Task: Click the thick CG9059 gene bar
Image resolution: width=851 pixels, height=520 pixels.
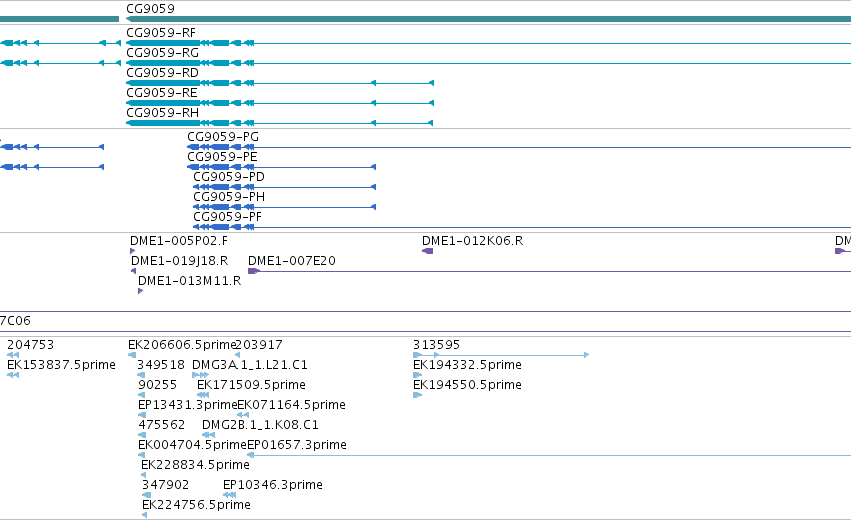Action: 488,19
